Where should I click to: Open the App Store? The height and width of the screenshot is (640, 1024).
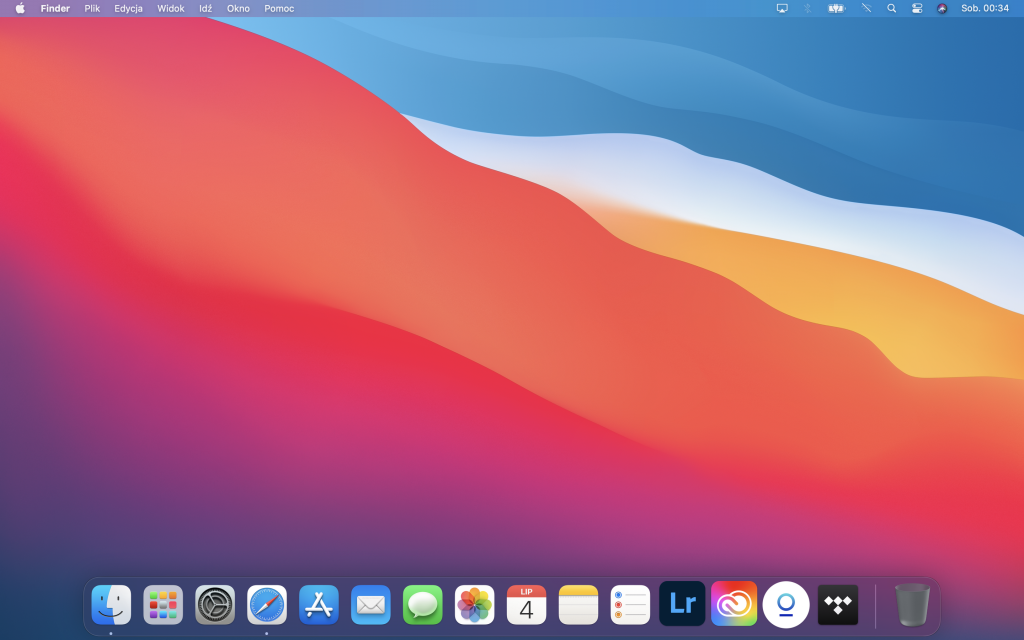tap(318, 605)
